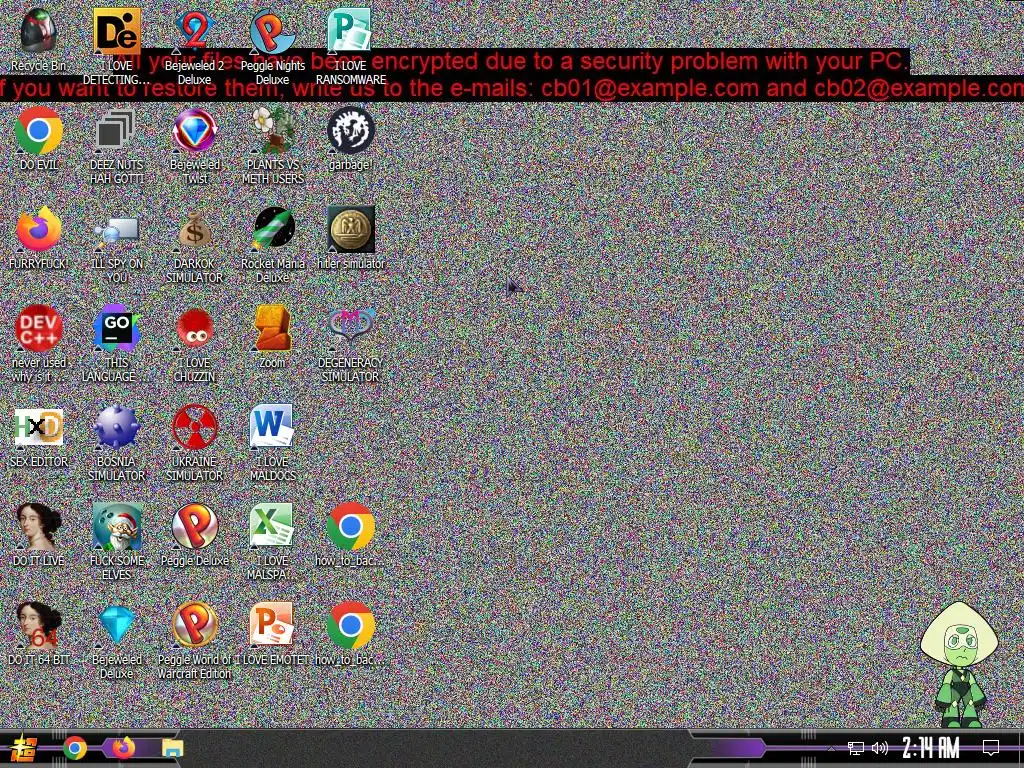Select the portrait icon labeled DO IT LIVE
Viewport: 1024px width, 768px height.
pos(39,526)
